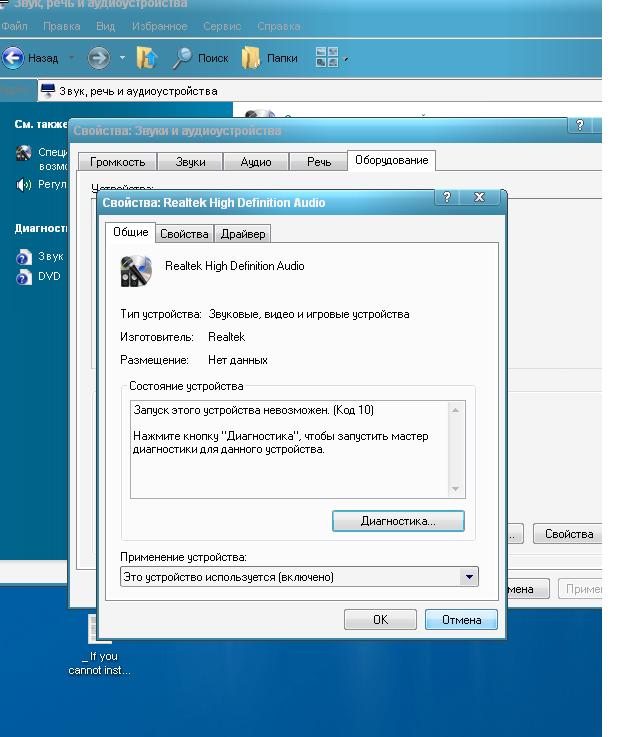Click the address bar showing Звук, речь и аудиоустройства
This screenshot has width=640, height=737.
(320, 91)
